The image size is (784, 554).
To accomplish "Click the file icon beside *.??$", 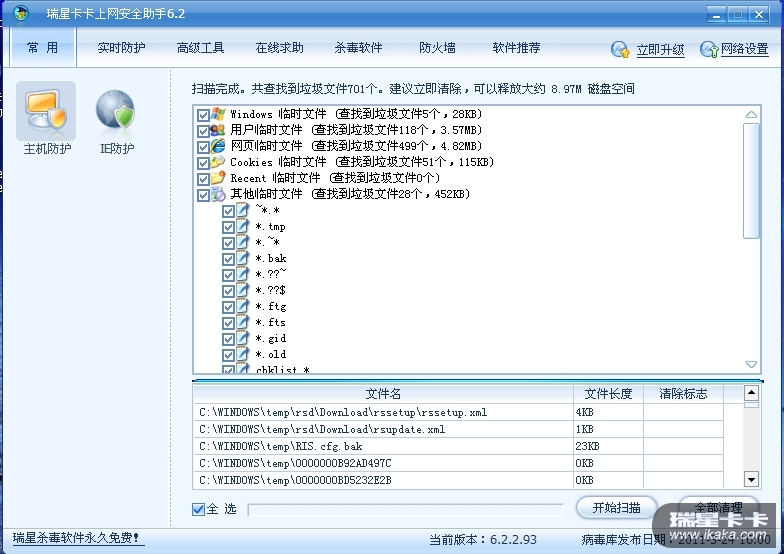I will [x=242, y=290].
